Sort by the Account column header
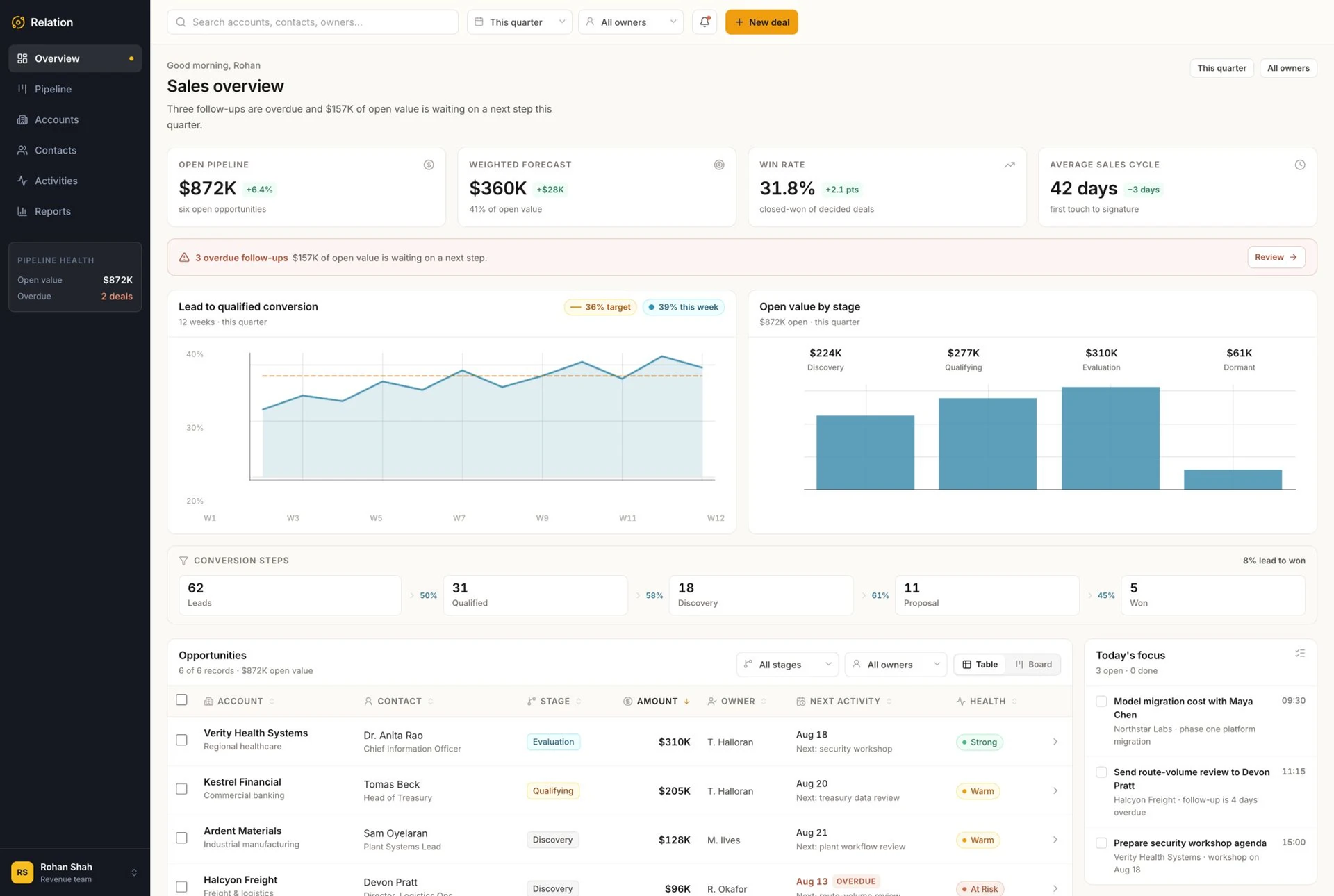 pyautogui.click(x=239, y=702)
